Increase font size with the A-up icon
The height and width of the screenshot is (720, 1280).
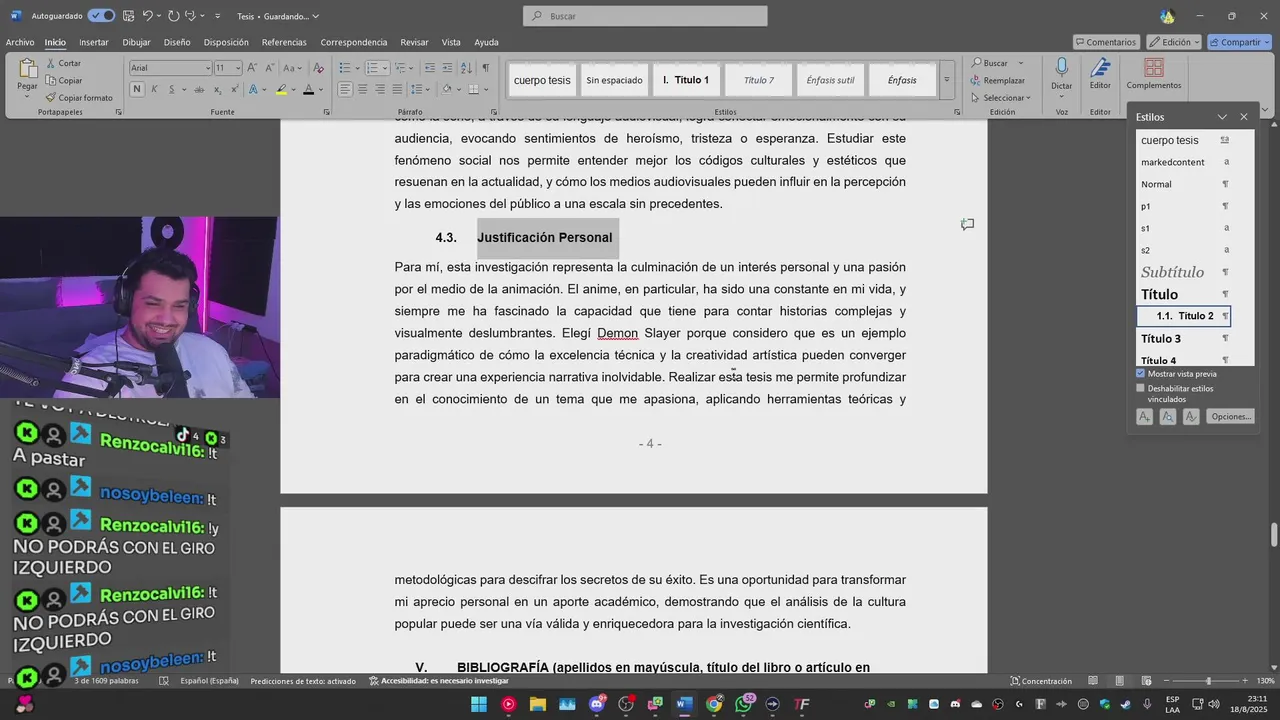click(x=252, y=68)
